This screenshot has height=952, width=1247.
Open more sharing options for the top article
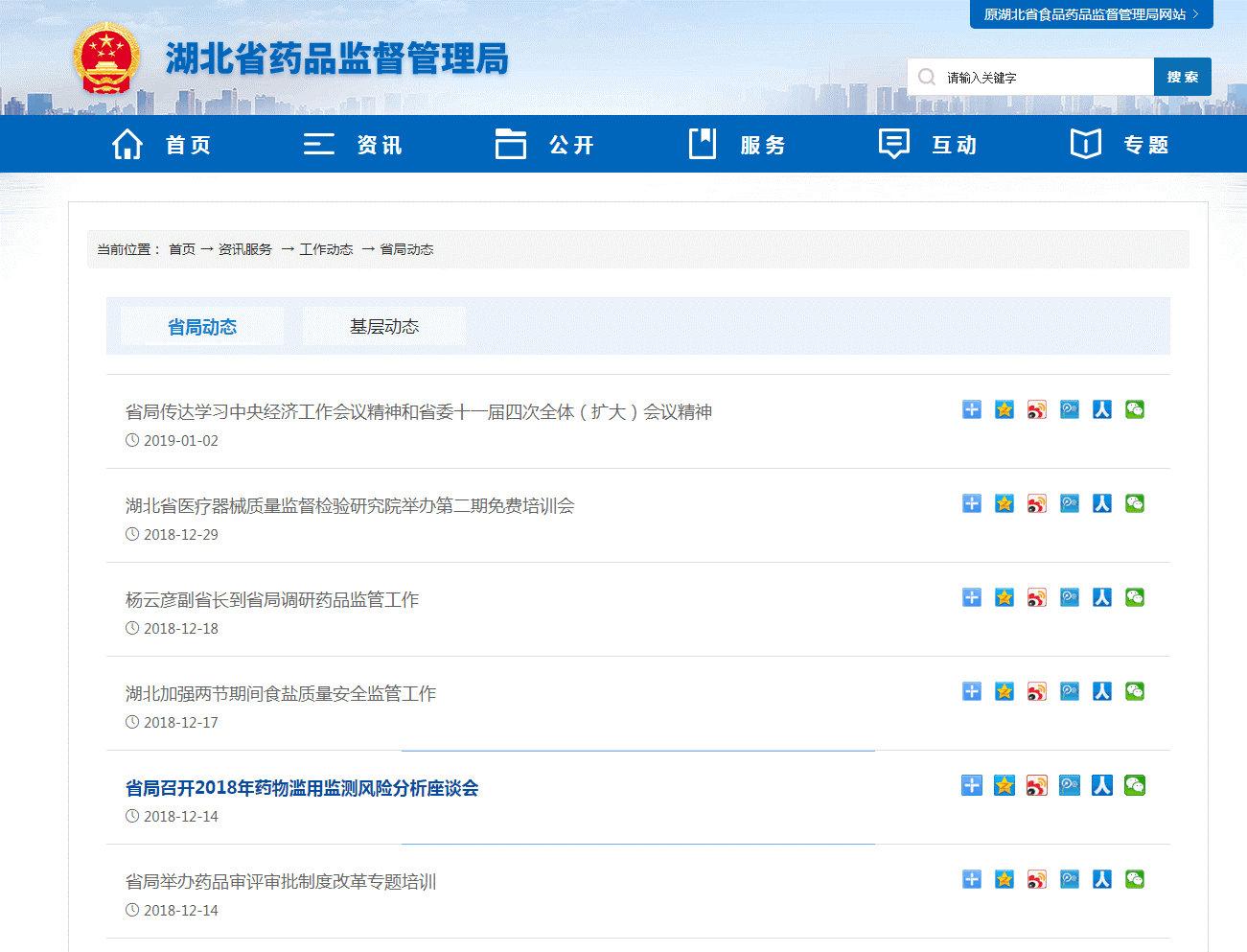(x=971, y=409)
